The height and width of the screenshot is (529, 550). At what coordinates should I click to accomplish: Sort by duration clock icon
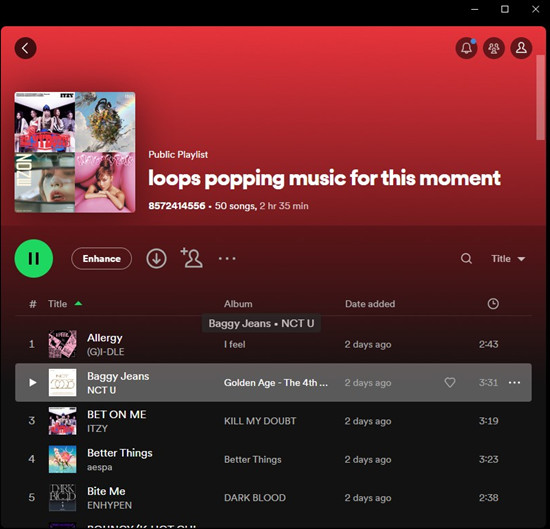(x=493, y=304)
